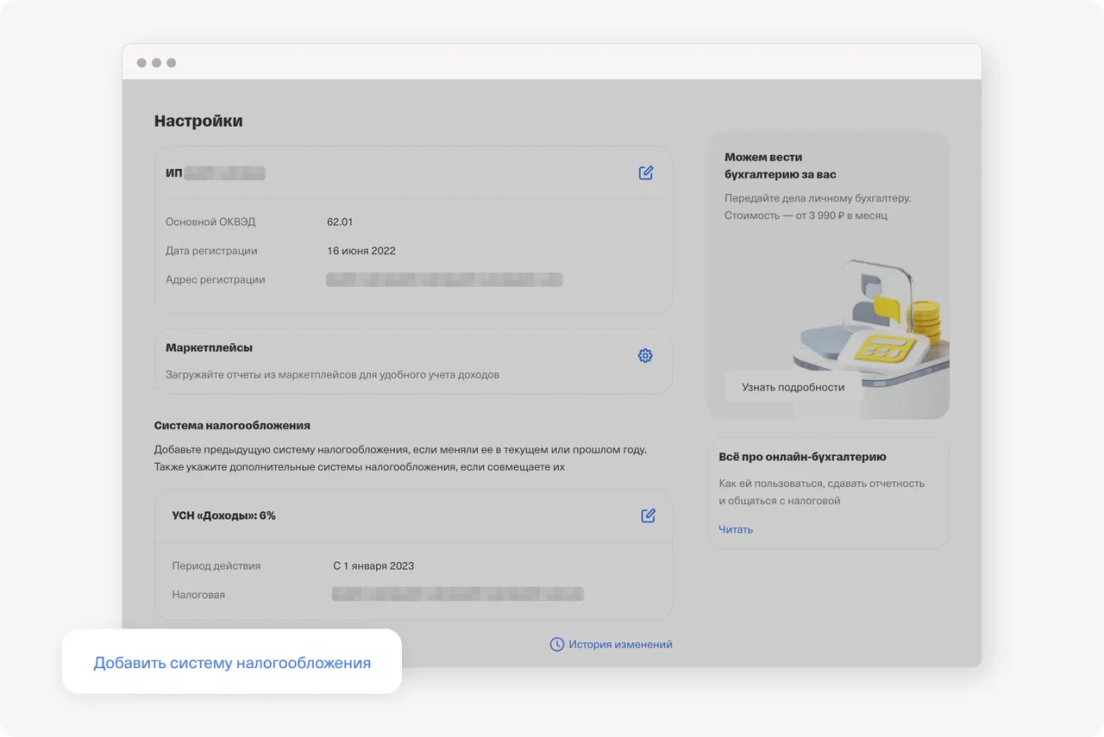Click Добавить систему налогообложения
The image size is (1104, 737).
(x=232, y=662)
